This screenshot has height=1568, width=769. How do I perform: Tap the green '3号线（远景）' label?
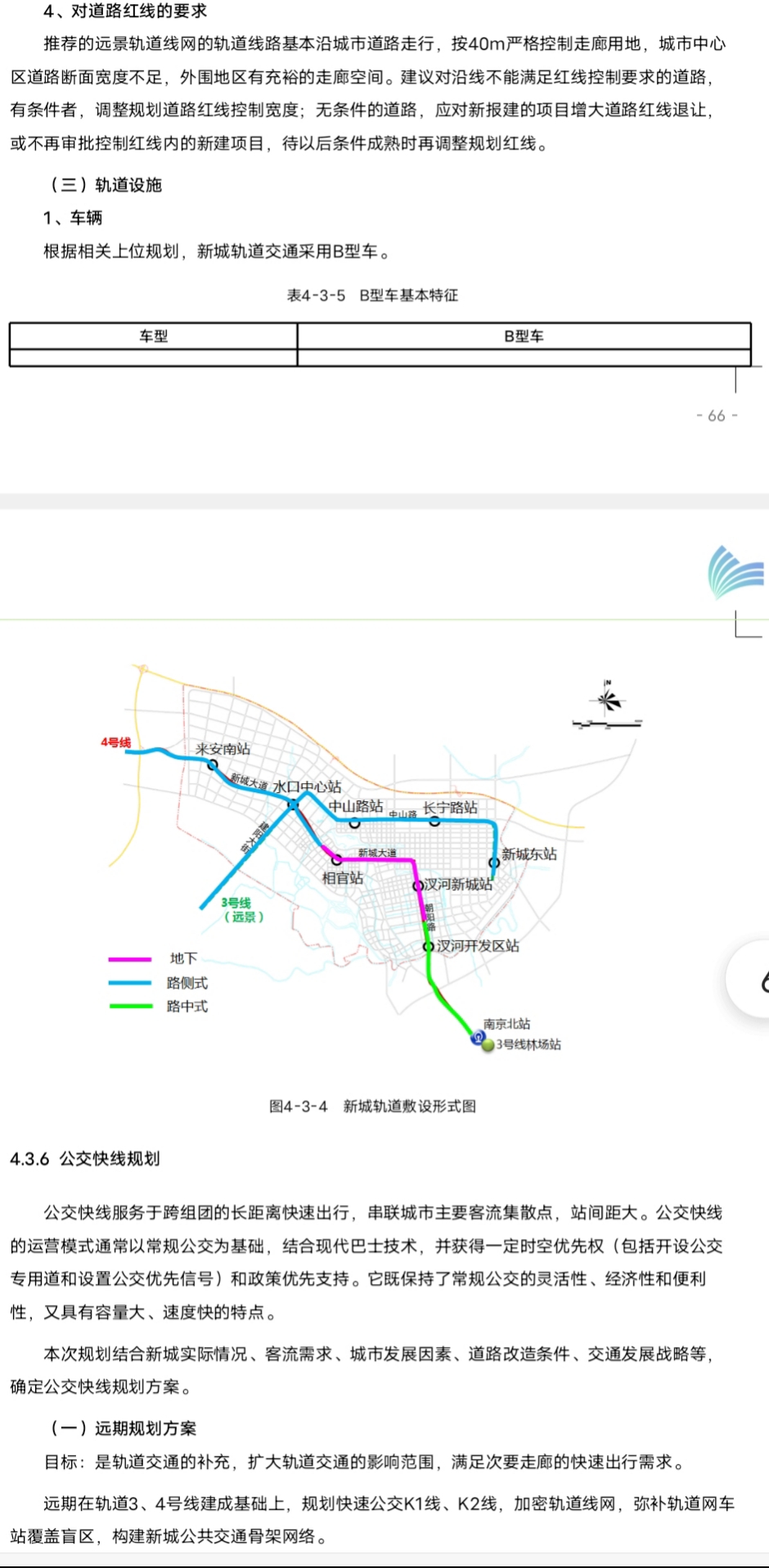(241, 909)
